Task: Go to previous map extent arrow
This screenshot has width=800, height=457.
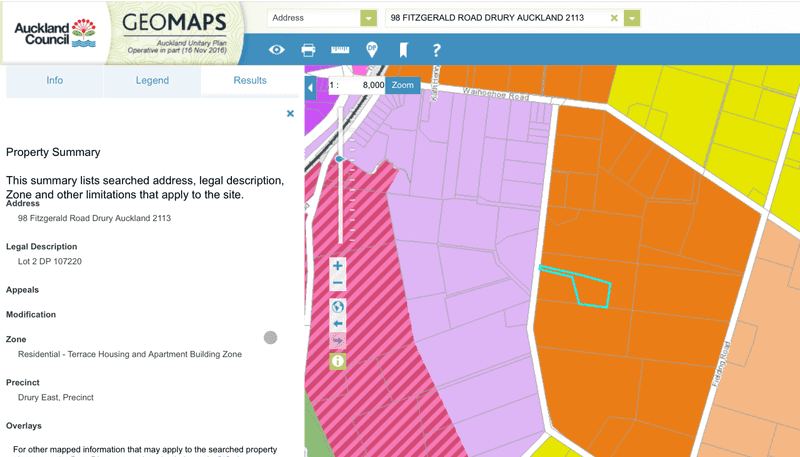Action: pyautogui.click(x=337, y=324)
